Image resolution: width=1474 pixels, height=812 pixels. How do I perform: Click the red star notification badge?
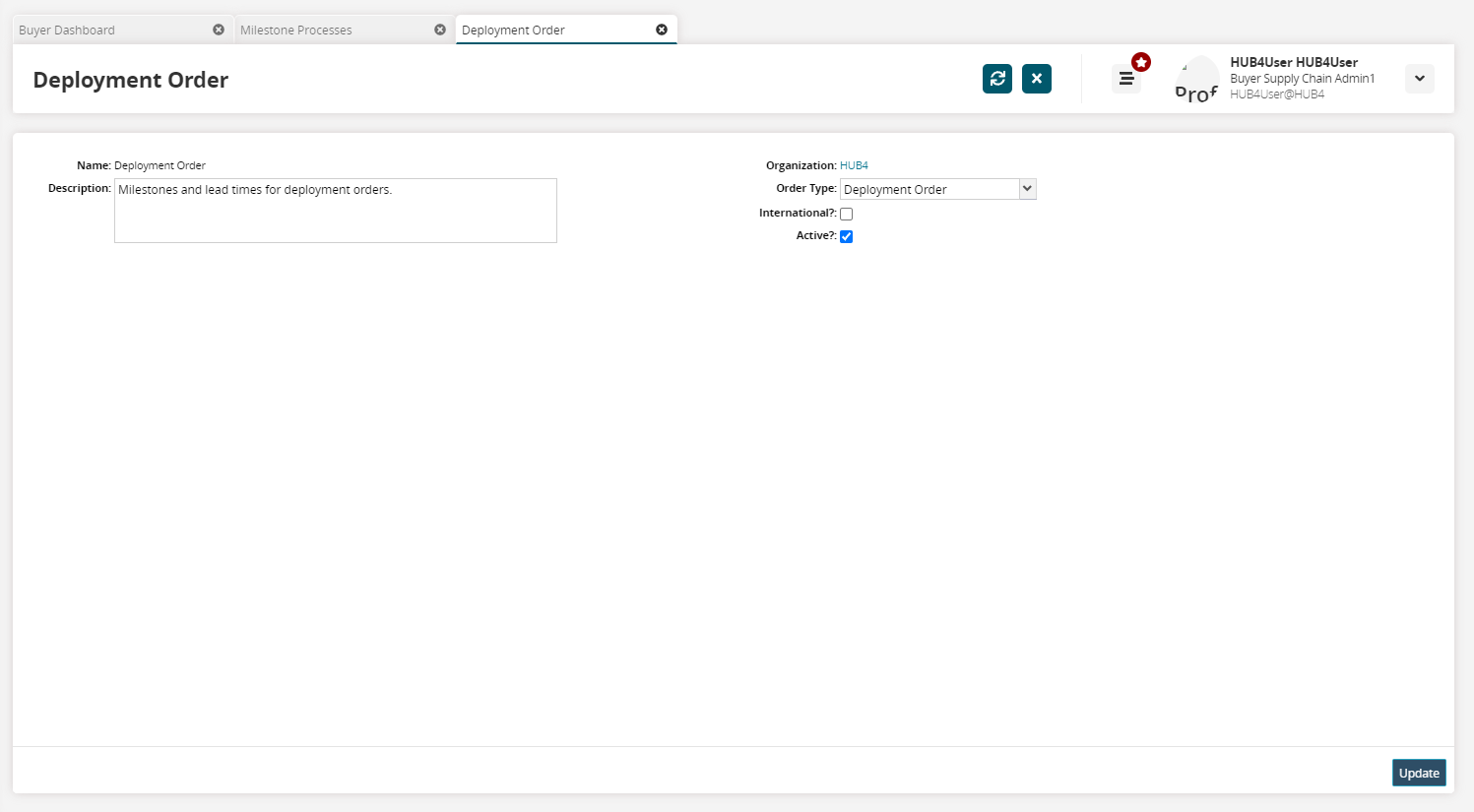(x=1141, y=62)
